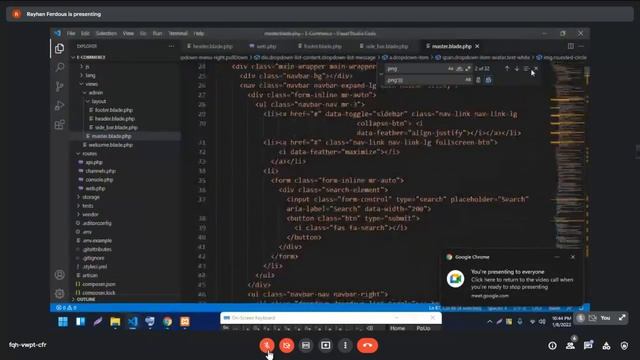
Task: Open the View menu
Action: pos(128,33)
